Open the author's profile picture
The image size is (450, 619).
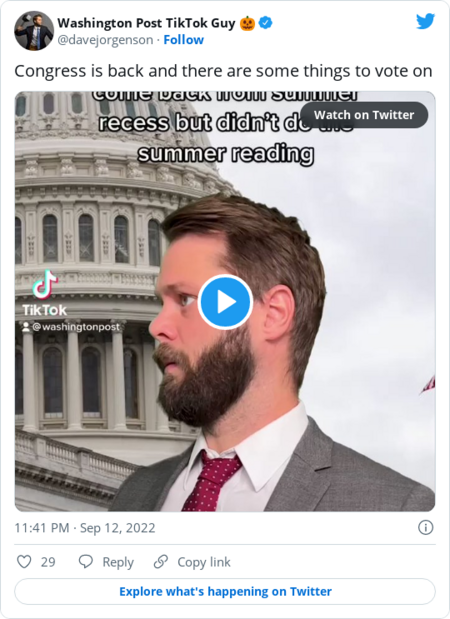coord(34,31)
